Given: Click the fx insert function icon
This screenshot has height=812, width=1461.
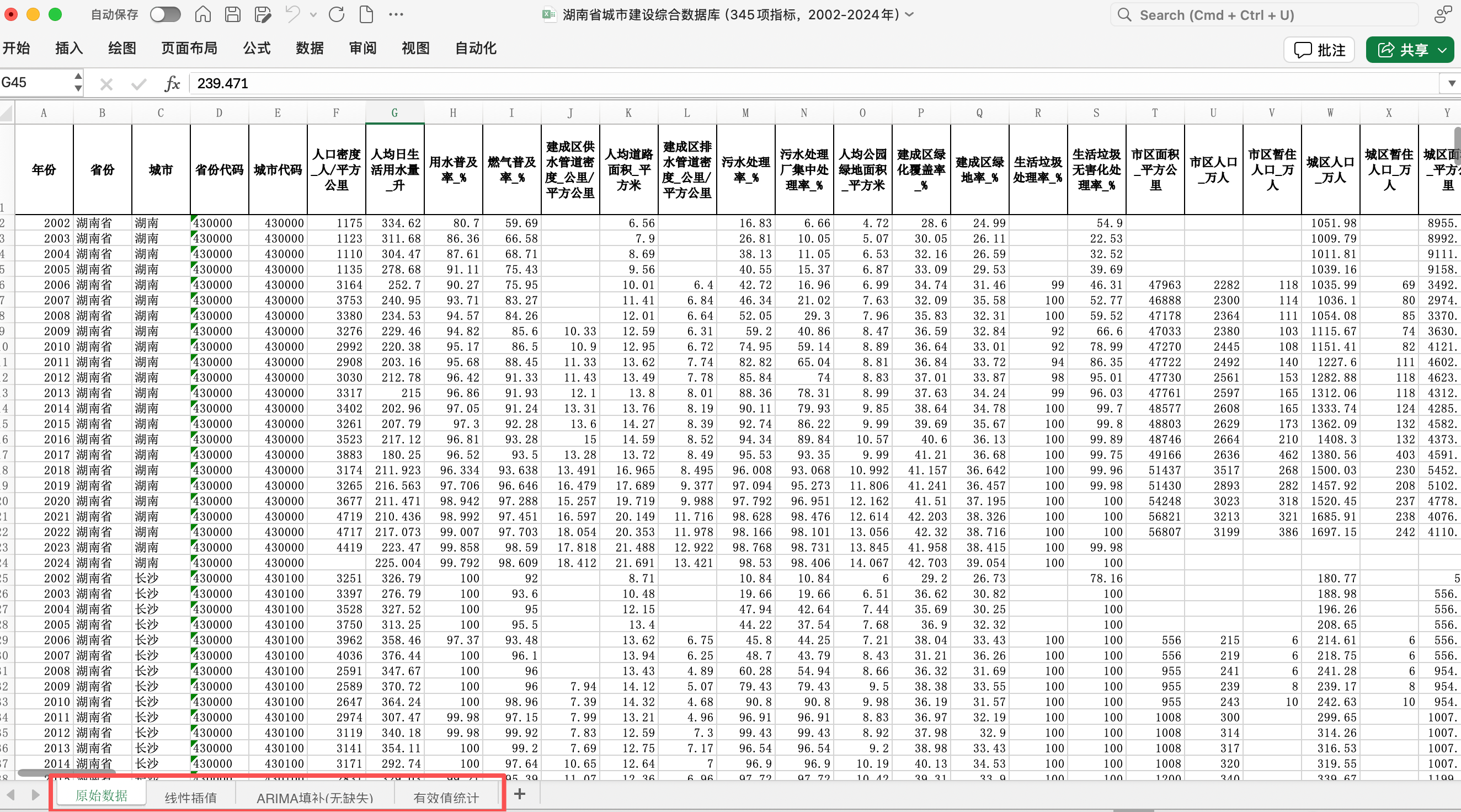Looking at the screenshot, I should tap(172, 84).
